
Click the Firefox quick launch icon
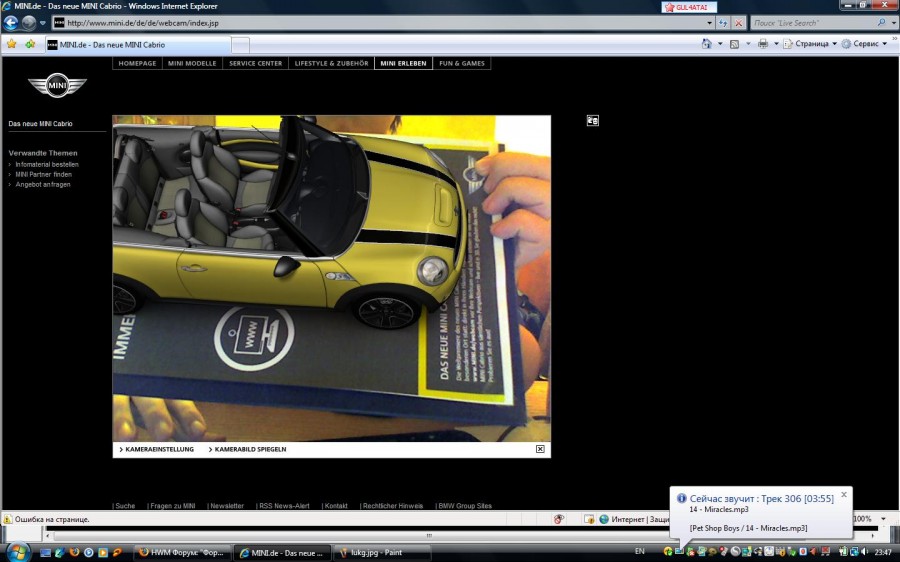pyautogui.click(x=74, y=553)
